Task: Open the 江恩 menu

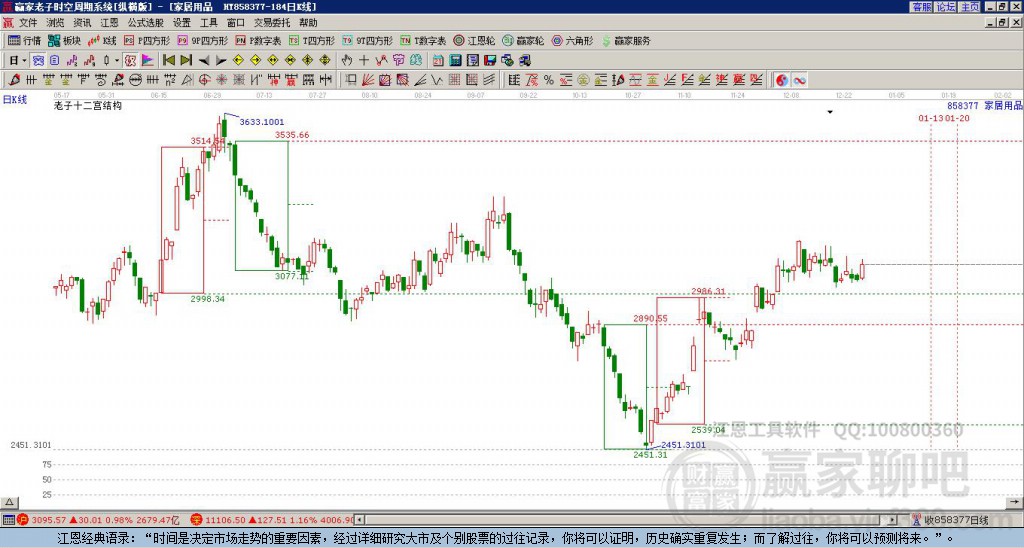Action: click(109, 23)
